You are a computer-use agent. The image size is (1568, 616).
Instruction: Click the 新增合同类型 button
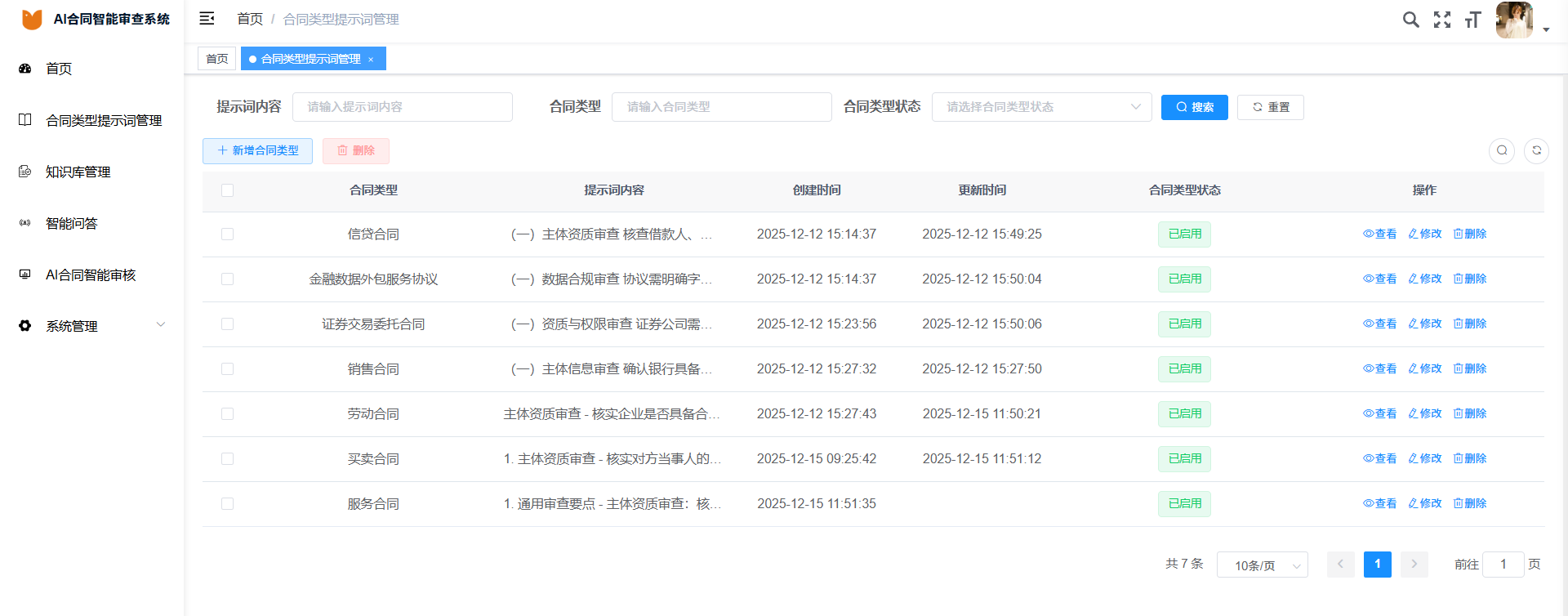pos(257,151)
